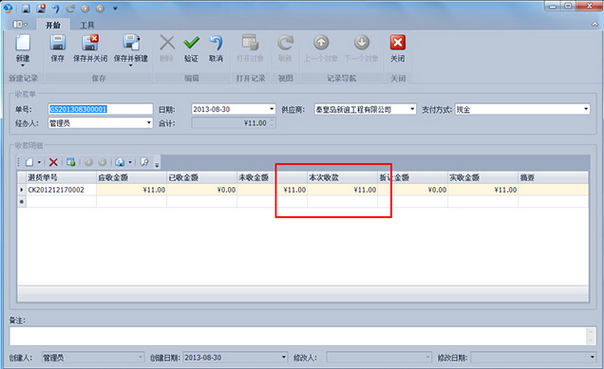Open grid toolbar export dropdown arrow

tap(130, 162)
